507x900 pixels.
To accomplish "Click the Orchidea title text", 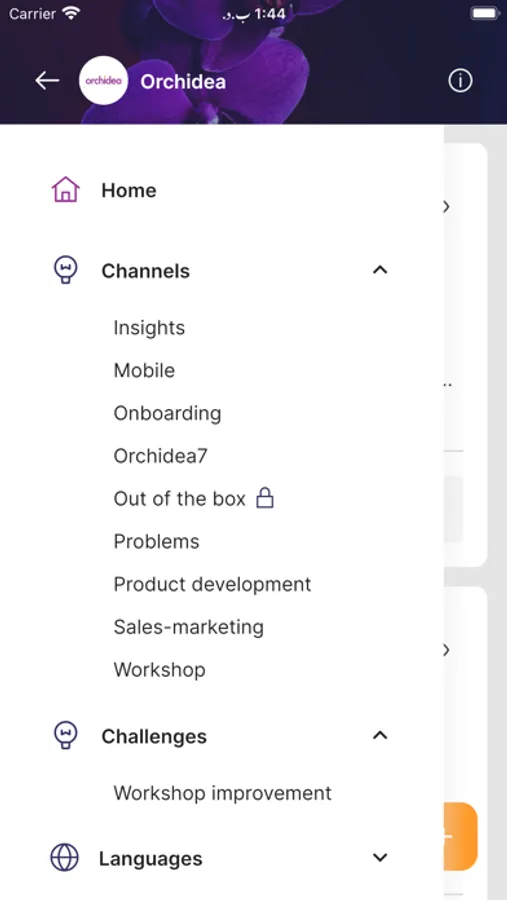I will tap(183, 82).
